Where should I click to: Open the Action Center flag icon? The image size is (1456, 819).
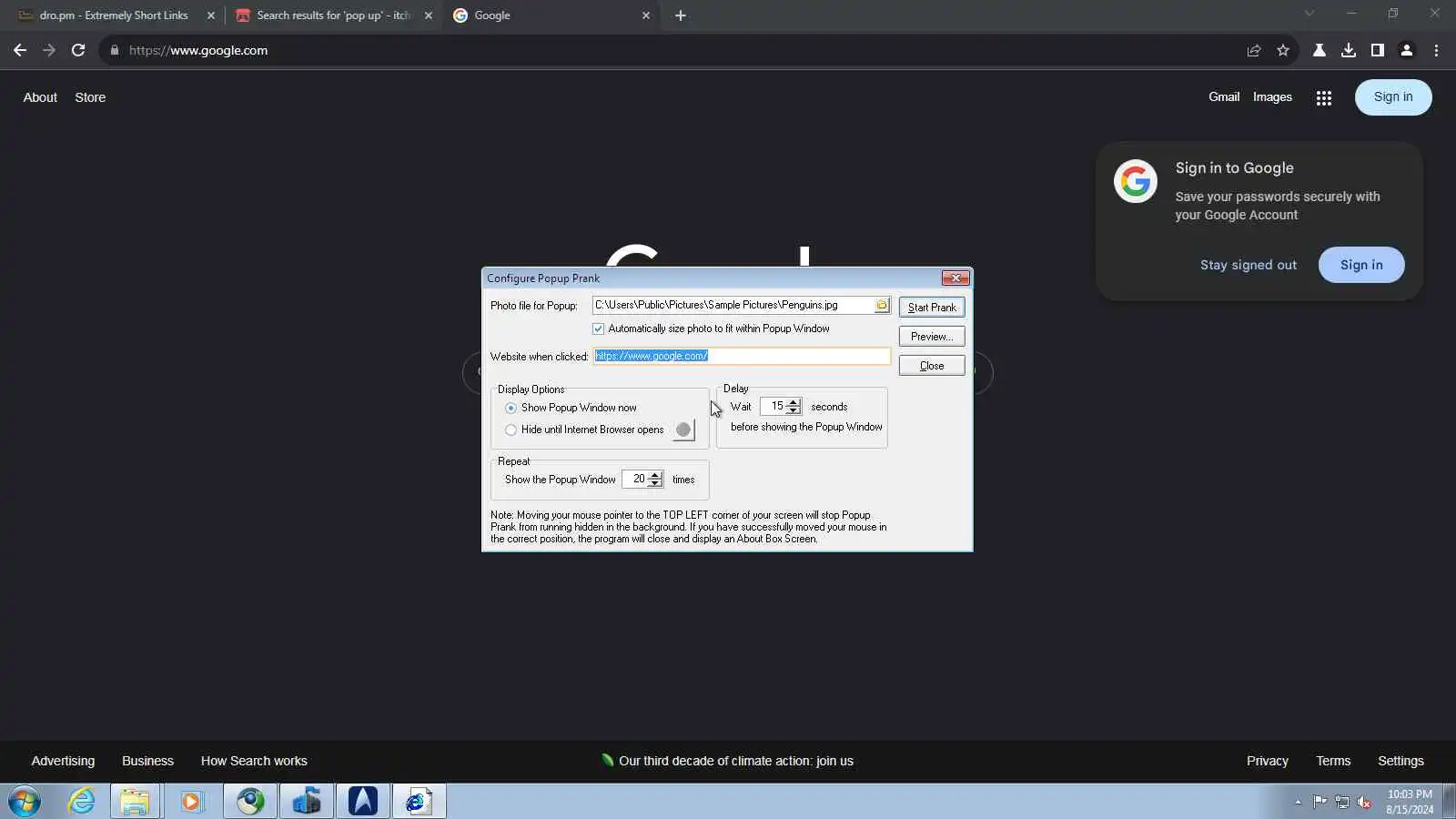1319,802
